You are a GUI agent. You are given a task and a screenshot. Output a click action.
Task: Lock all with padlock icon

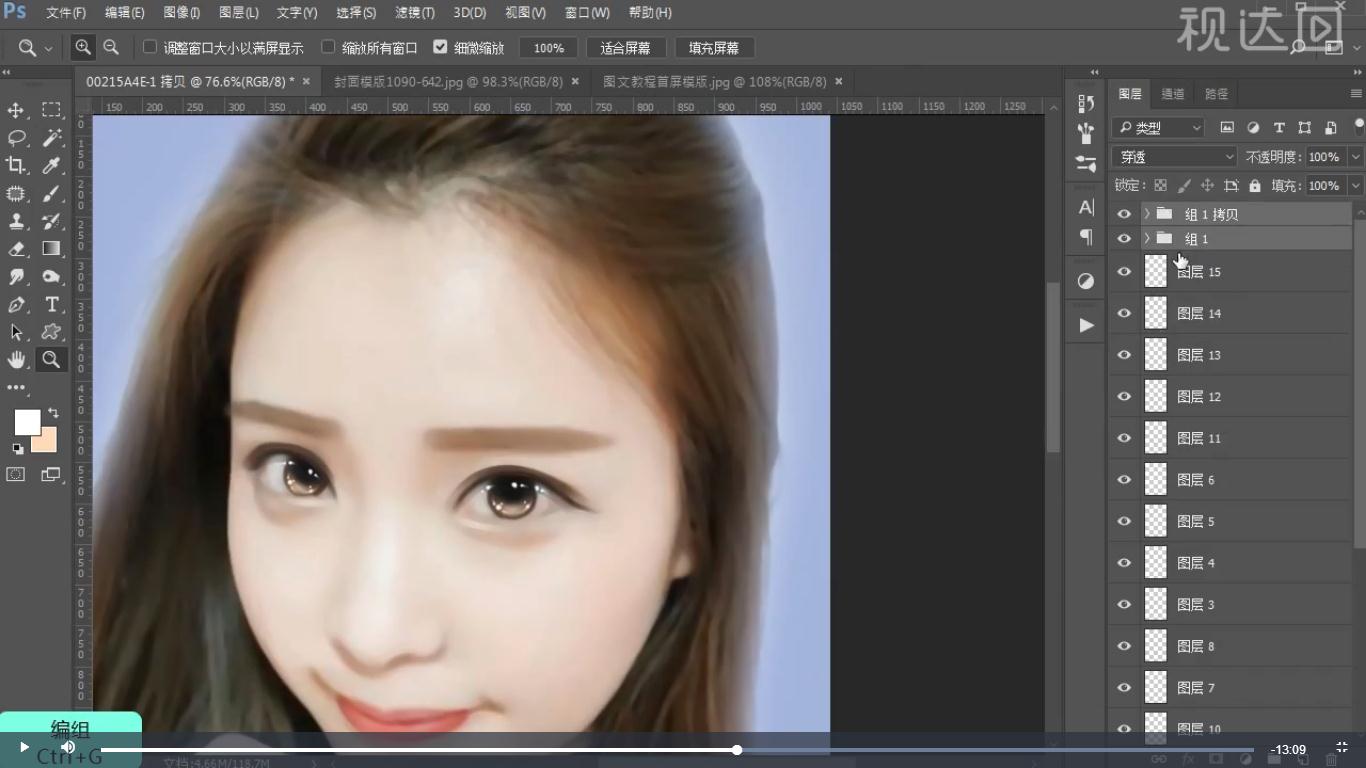[1255, 186]
